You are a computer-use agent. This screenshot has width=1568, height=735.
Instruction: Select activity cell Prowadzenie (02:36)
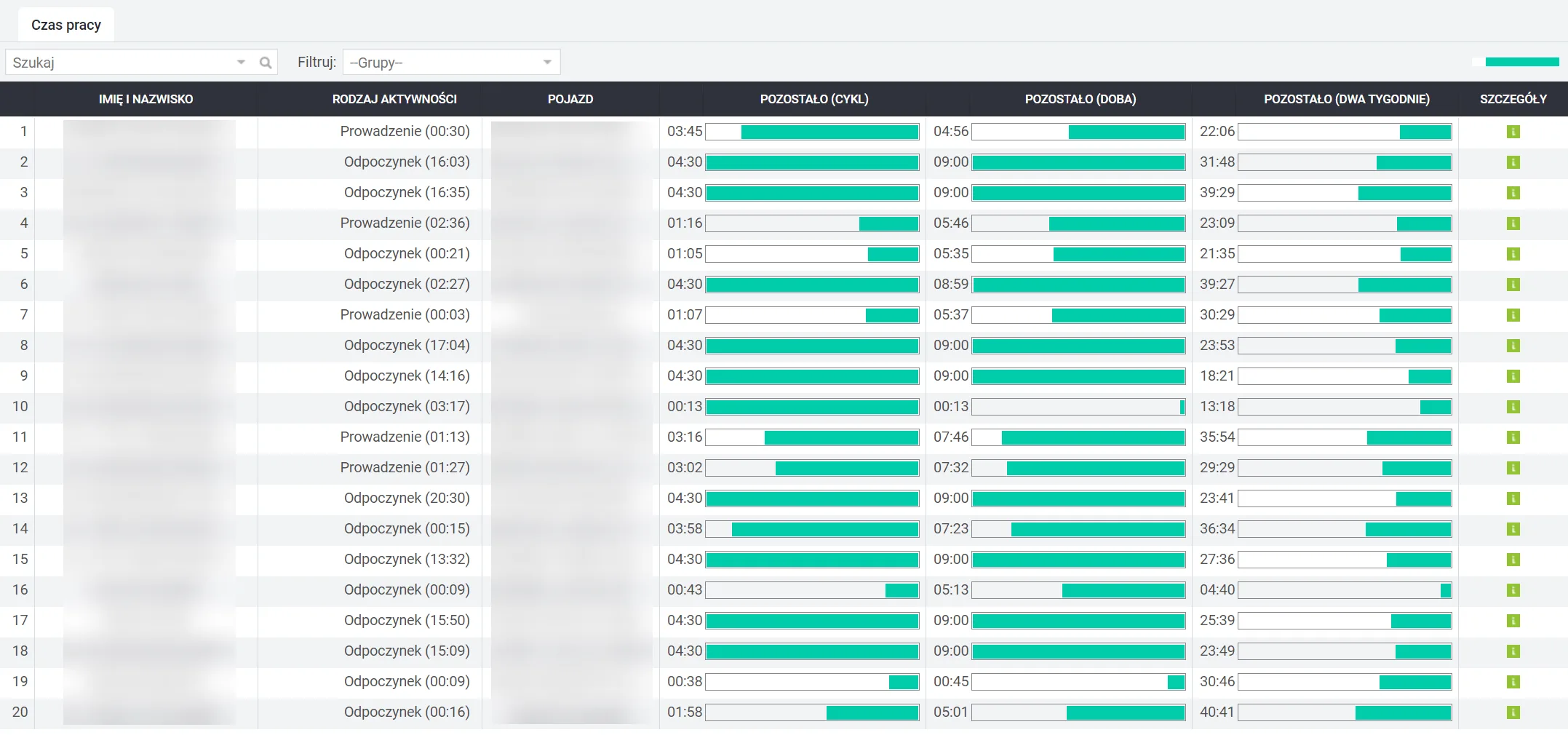pyautogui.click(x=405, y=223)
